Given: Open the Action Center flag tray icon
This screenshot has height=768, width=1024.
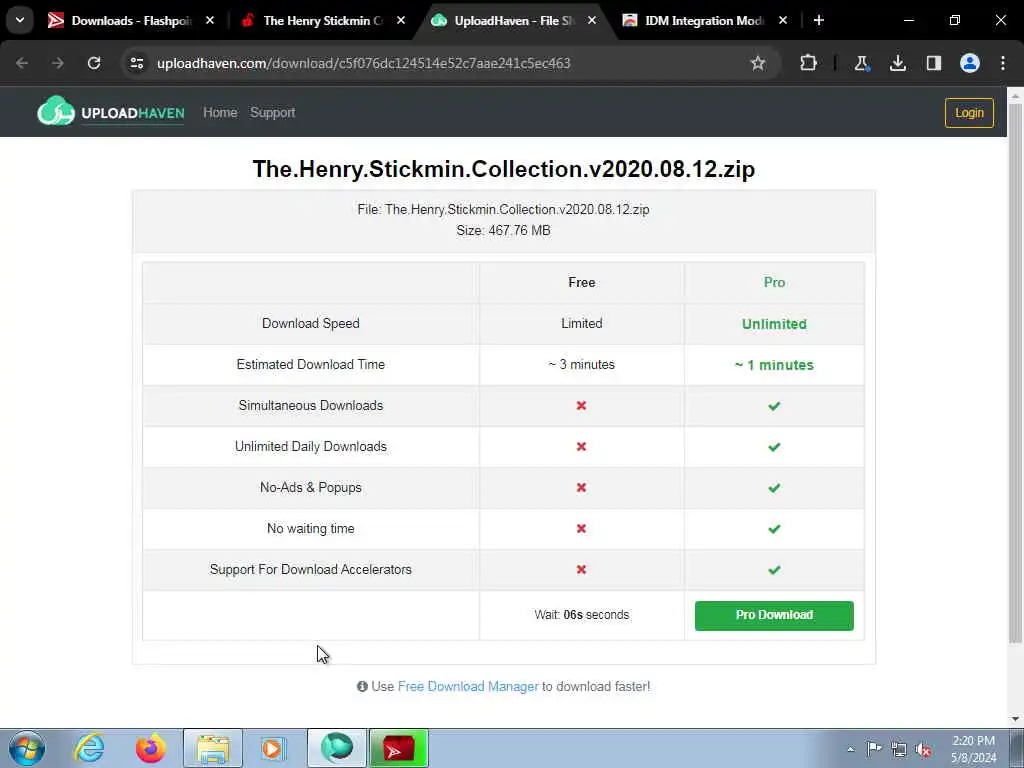Looking at the screenshot, I should point(874,749).
